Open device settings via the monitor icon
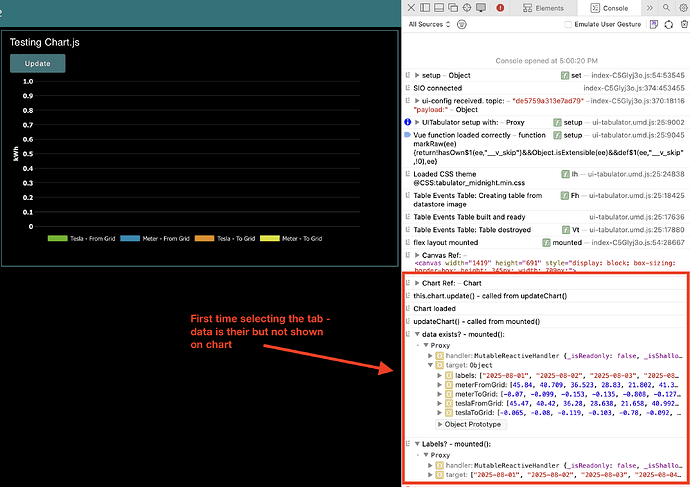This screenshot has height=487, width=690. click(x=481, y=7)
